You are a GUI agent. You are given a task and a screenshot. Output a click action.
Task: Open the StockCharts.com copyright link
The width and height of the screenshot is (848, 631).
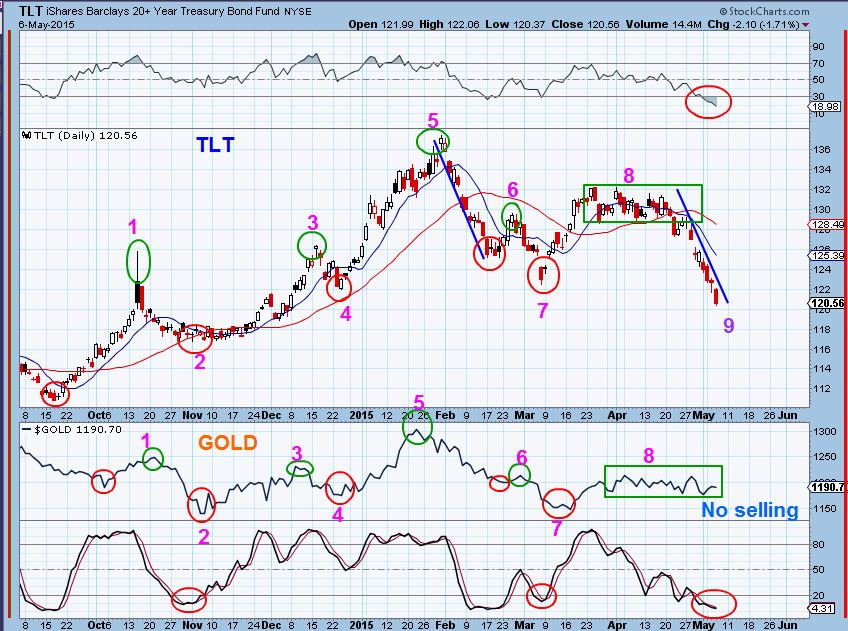(764, 11)
